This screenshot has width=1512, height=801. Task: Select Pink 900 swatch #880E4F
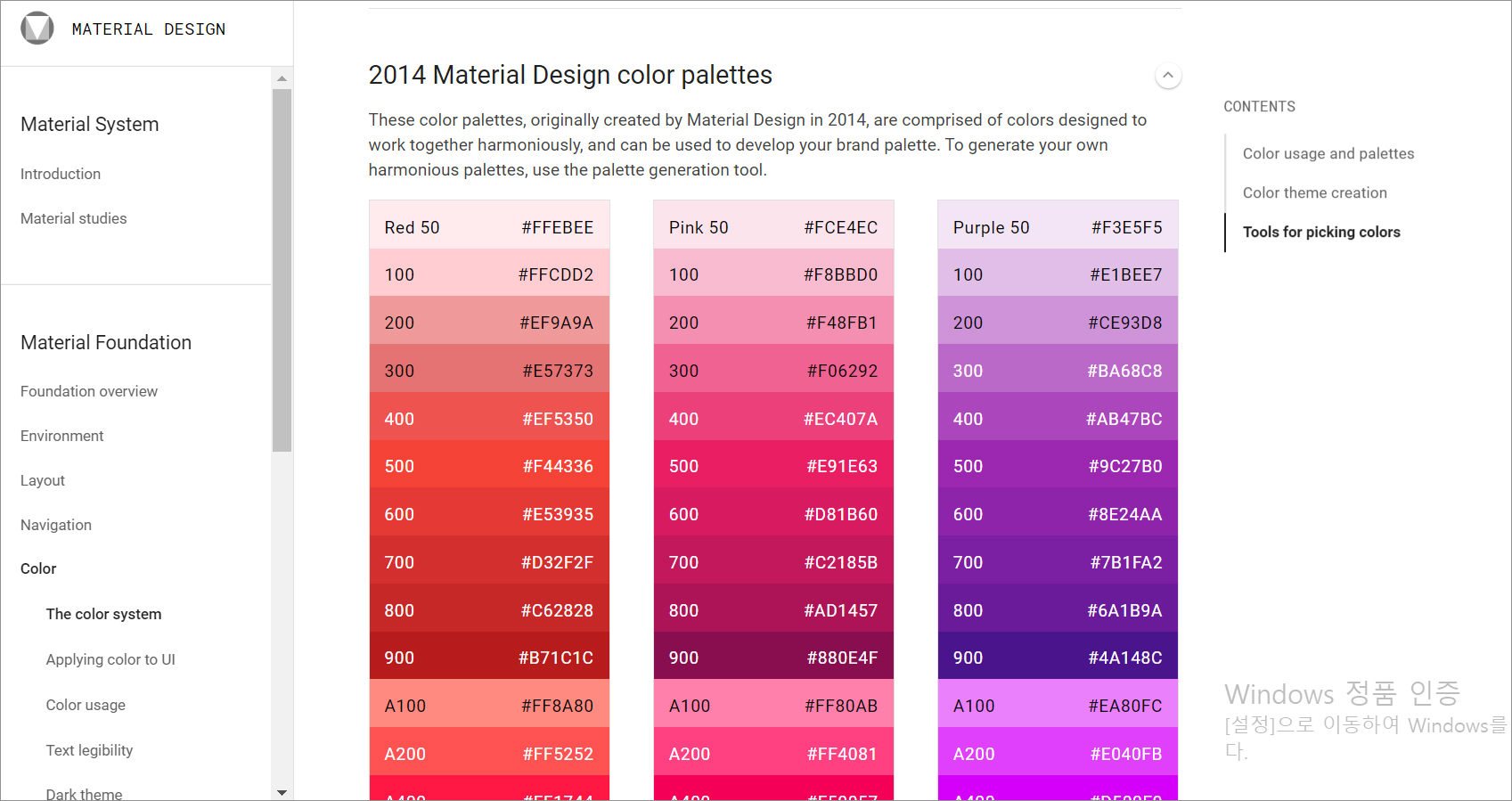[x=773, y=656]
